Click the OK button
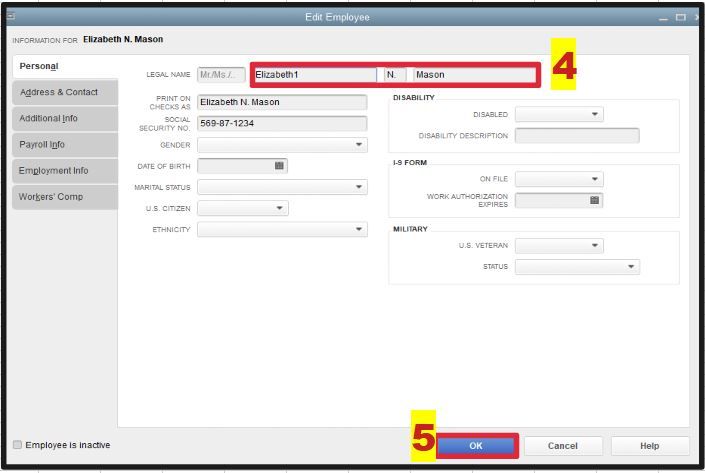Viewport: 705px width, 473px height. (476, 446)
